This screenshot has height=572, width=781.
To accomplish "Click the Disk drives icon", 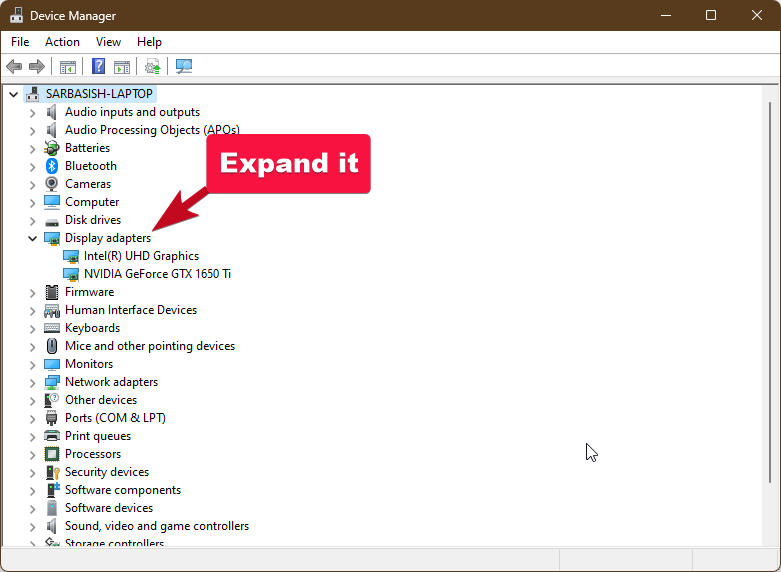I will 52,221.
